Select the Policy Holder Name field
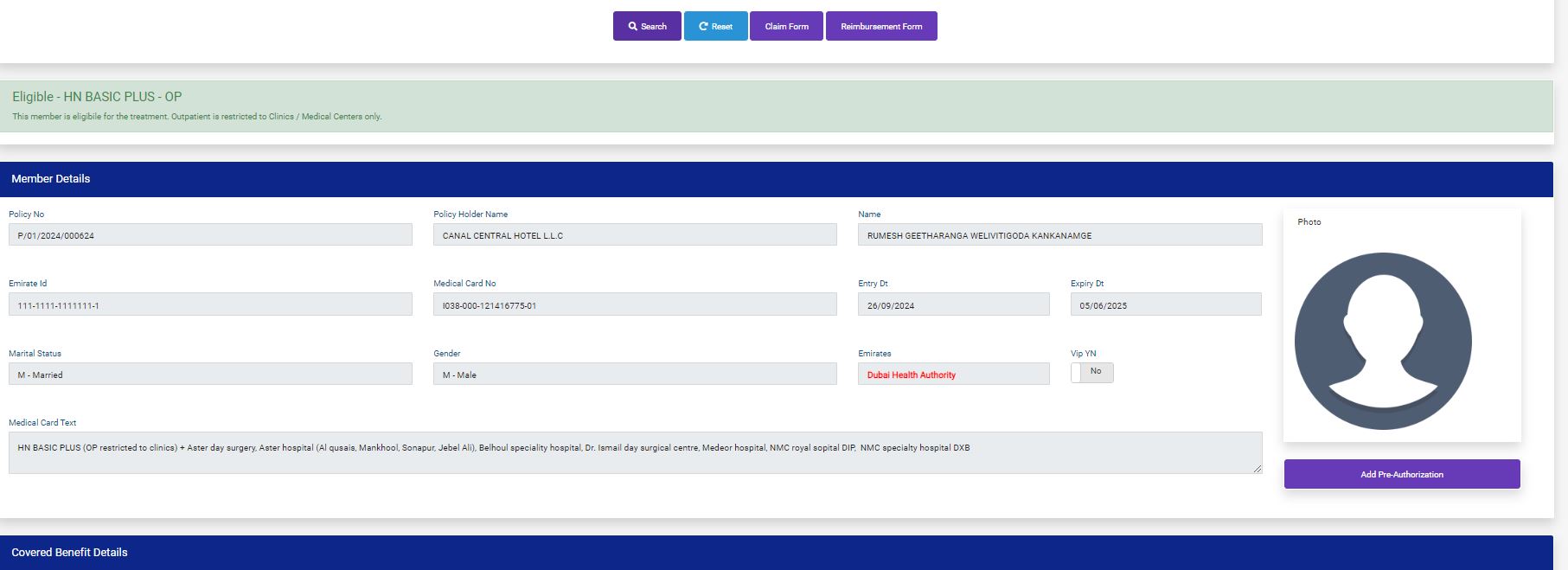This screenshot has height=570, width=1568. [635, 235]
